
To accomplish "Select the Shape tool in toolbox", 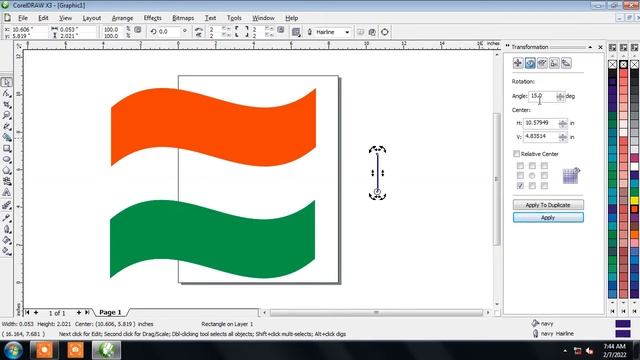I will [7, 94].
